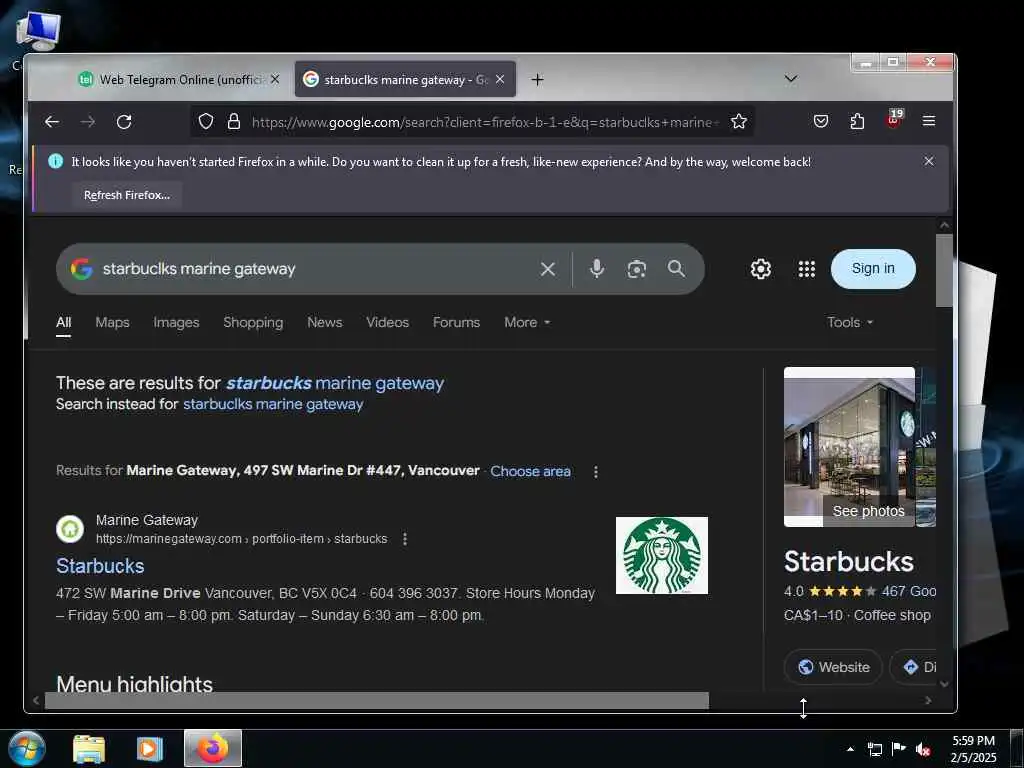Open the Tools dropdown
The height and width of the screenshot is (768, 1024).
tap(850, 323)
